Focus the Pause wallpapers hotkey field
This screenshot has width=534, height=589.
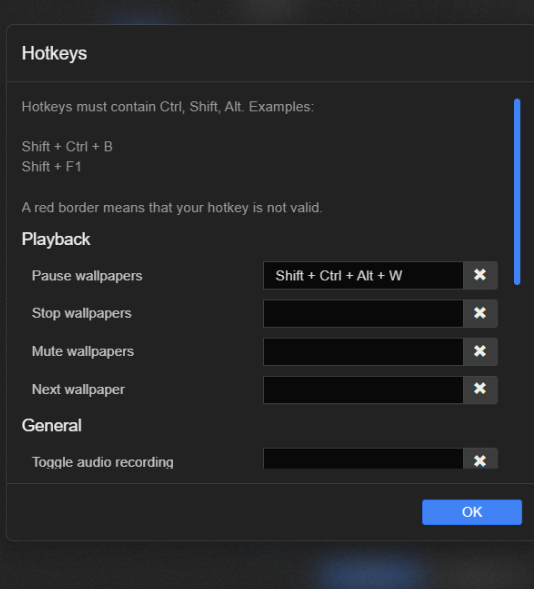tap(363, 275)
